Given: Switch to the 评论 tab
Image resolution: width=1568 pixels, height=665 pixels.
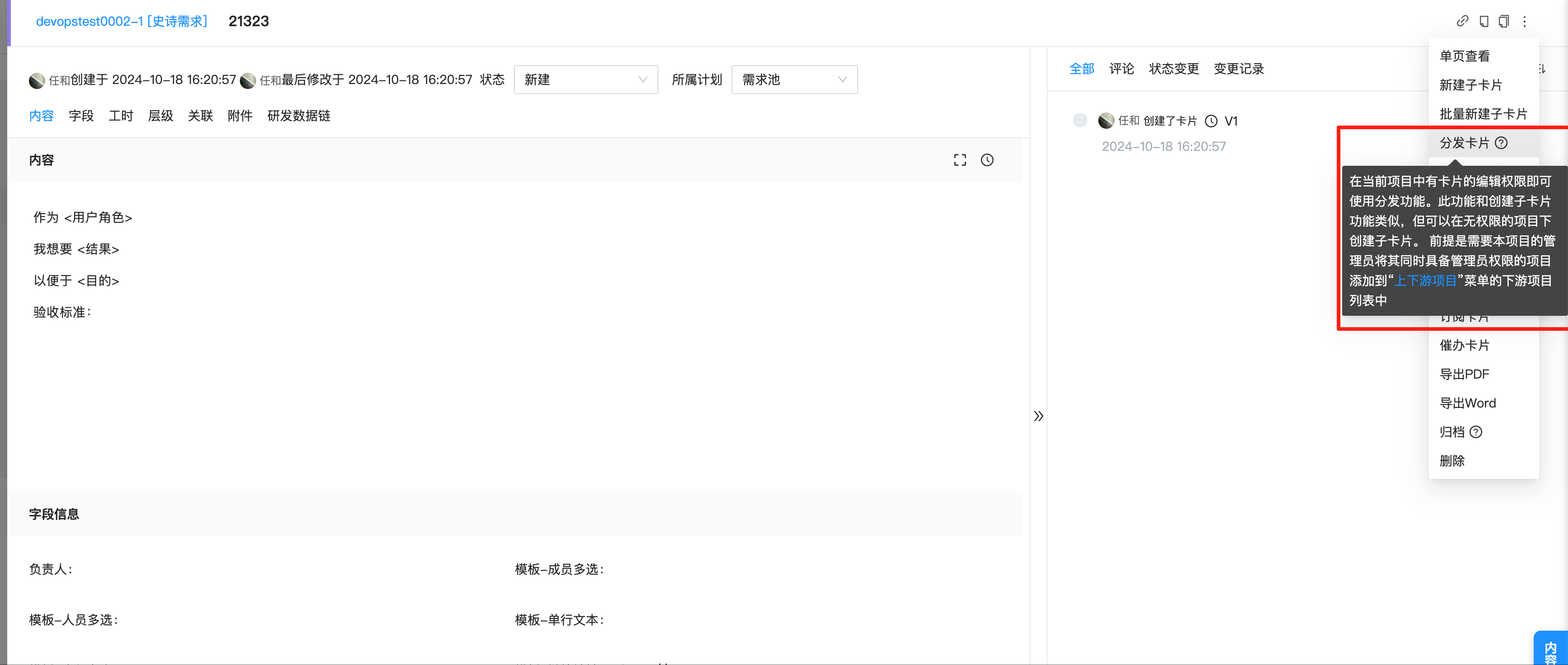Looking at the screenshot, I should click(x=1122, y=69).
